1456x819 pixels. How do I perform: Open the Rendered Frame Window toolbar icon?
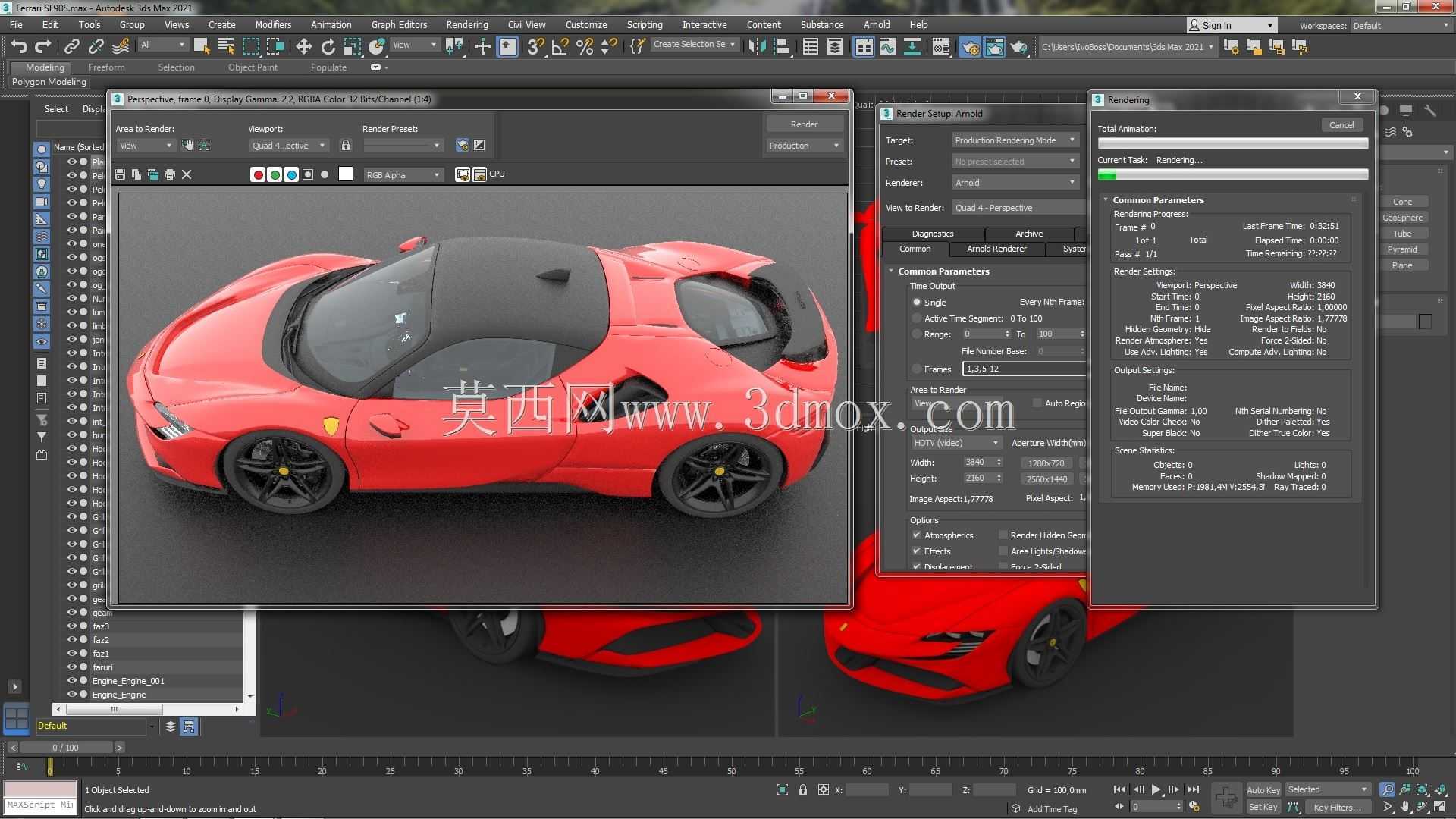pyautogui.click(x=994, y=47)
